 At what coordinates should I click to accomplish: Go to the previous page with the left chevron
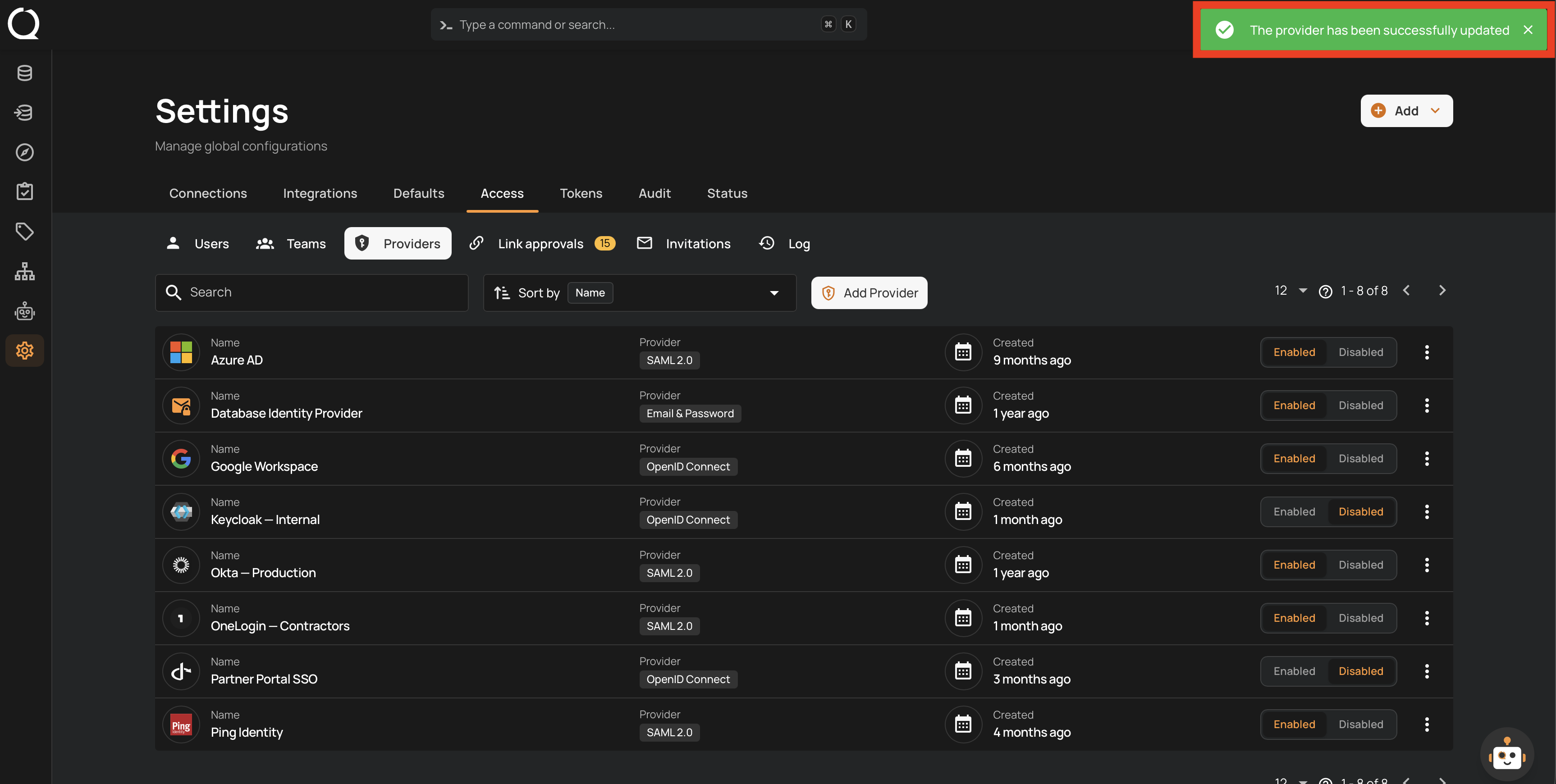[1406, 291]
